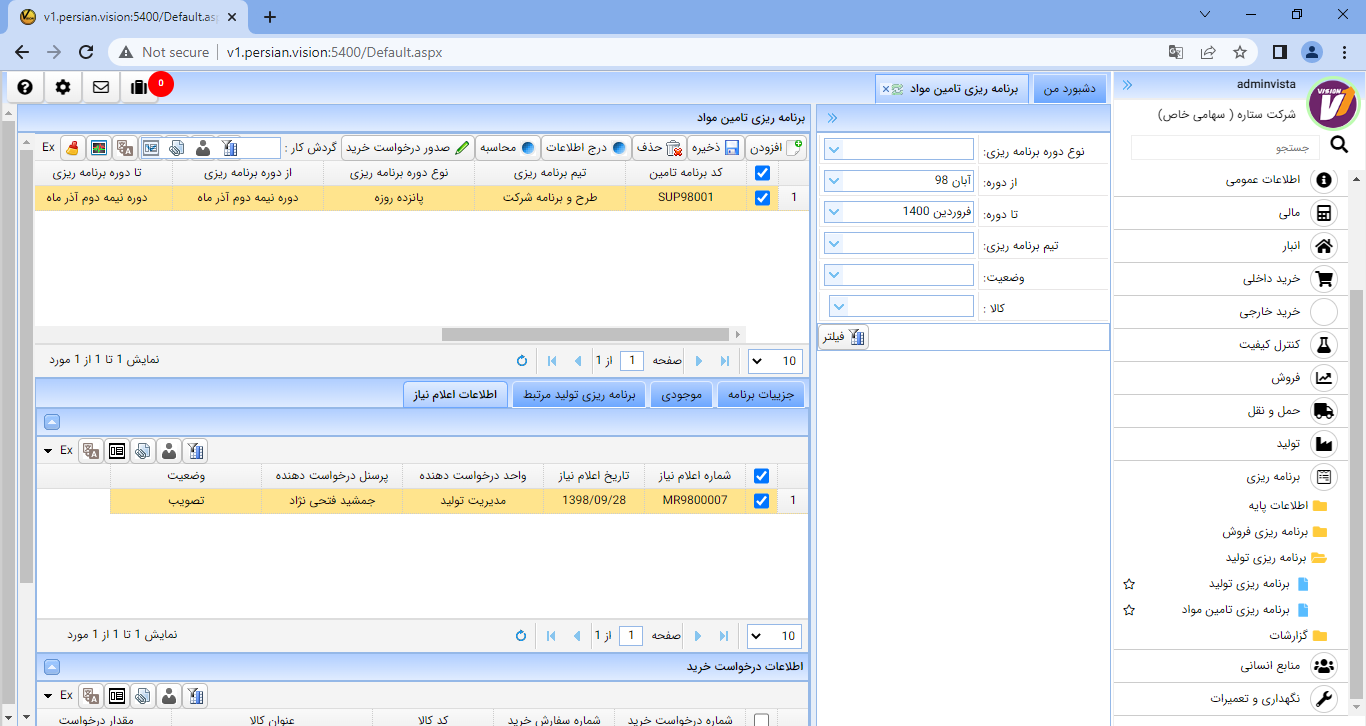Toggle the select-all checkbox in the supply planning grid
The image size is (1366, 726).
[x=763, y=173]
